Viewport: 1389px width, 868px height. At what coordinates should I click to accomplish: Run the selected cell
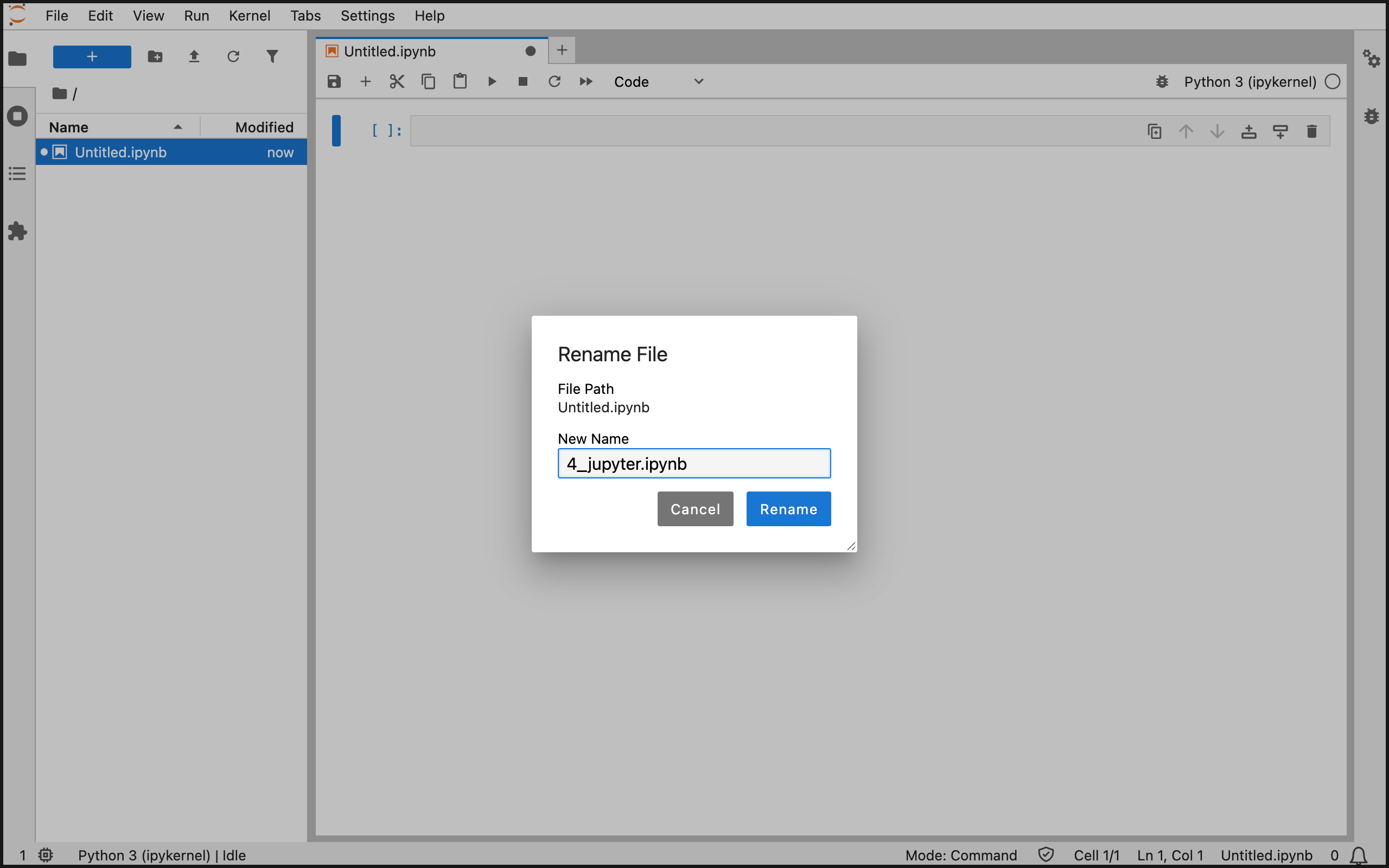492,81
